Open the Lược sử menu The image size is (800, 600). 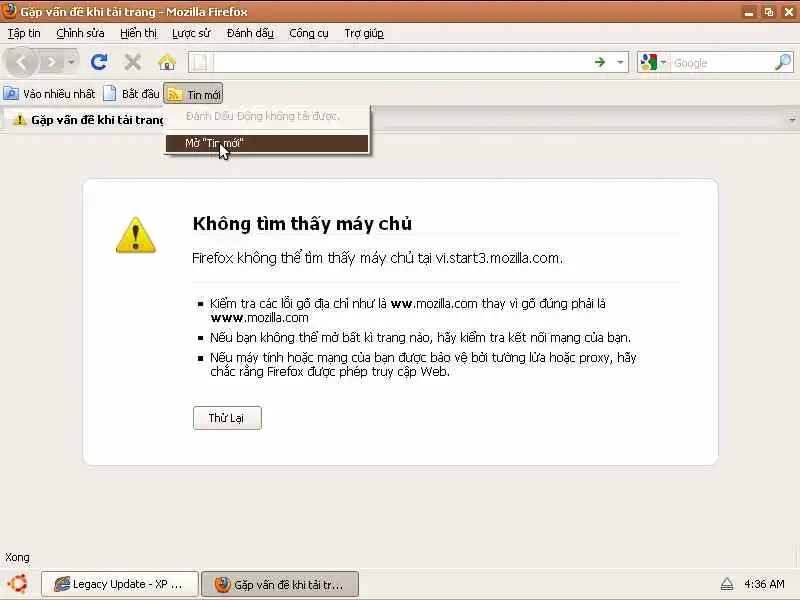(191, 33)
